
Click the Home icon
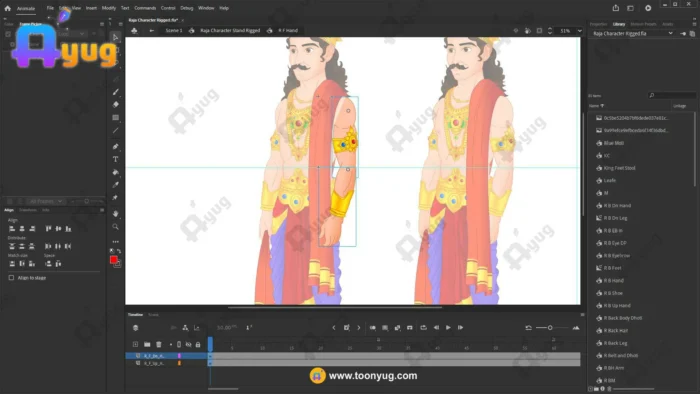pos(8,8)
